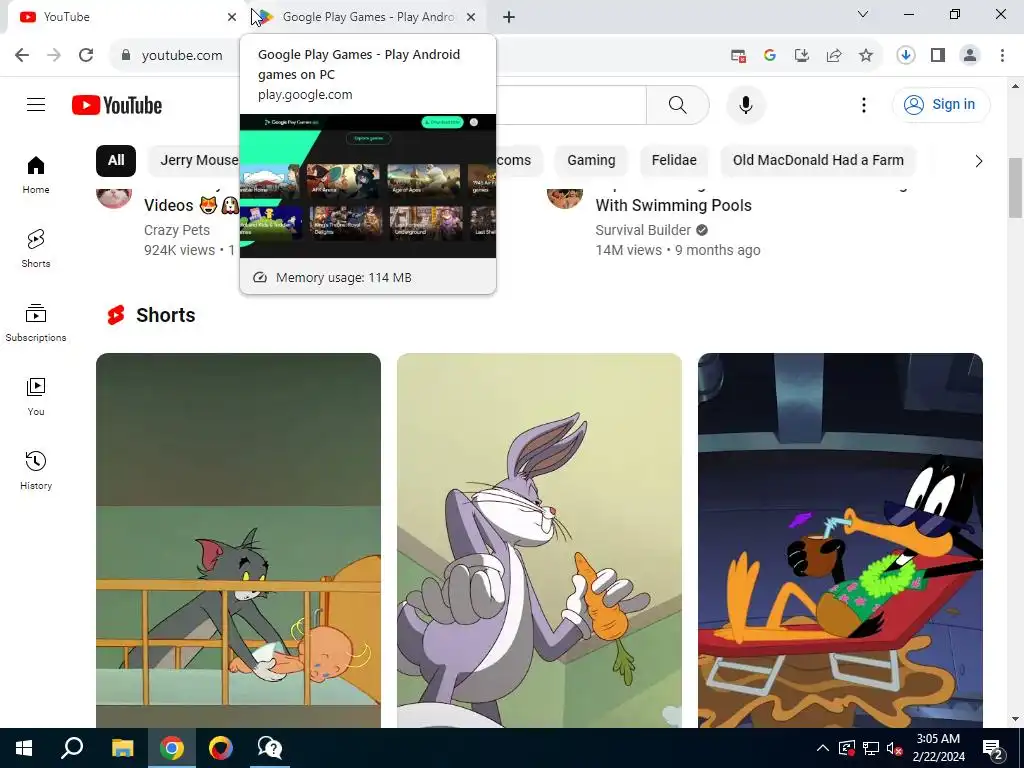Image resolution: width=1024 pixels, height=768 pixels.
Task: Open the Survival Builder channel link
Action: 643,230
